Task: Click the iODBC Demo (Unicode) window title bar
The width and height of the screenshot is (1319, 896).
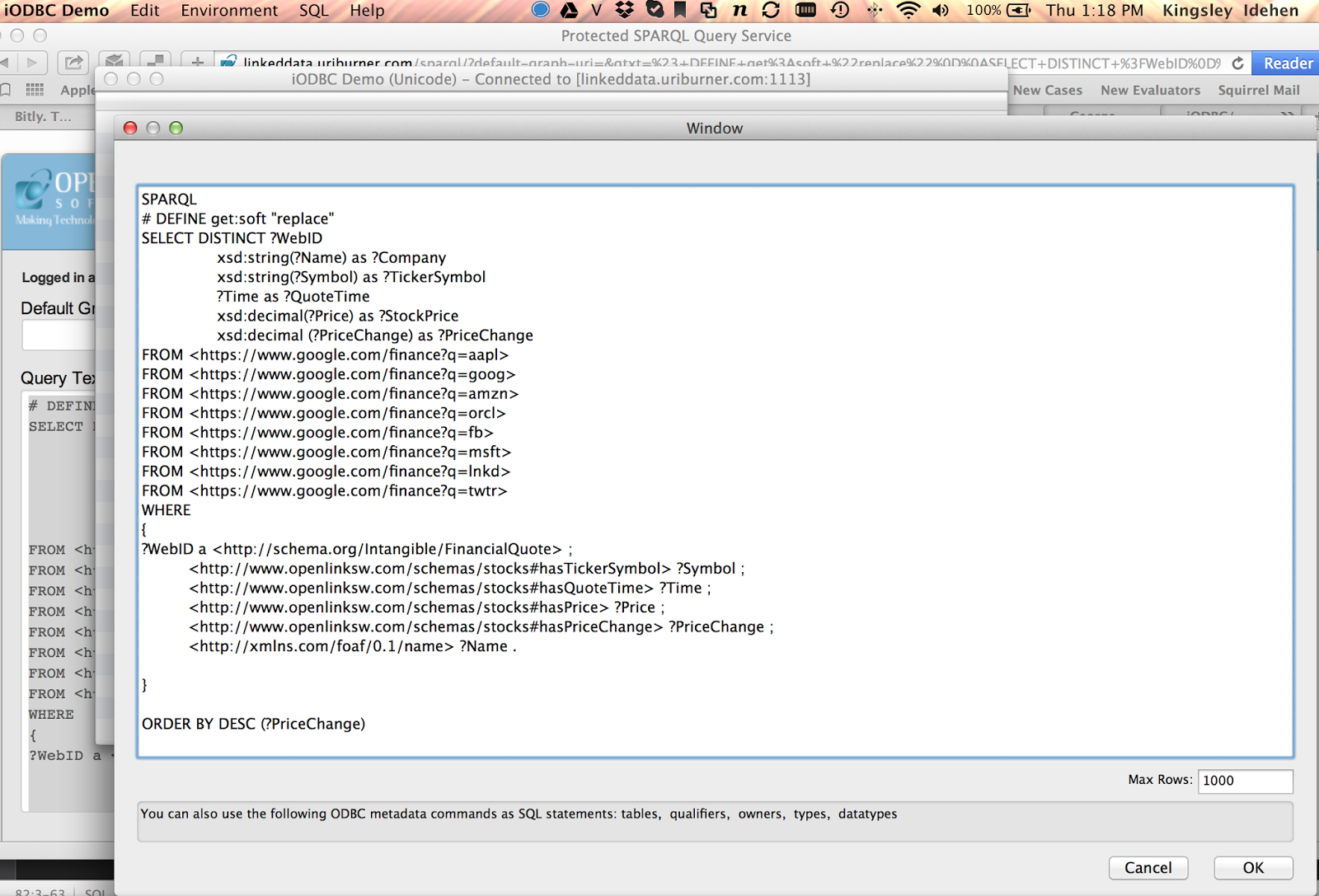Action: coord(551,79)
